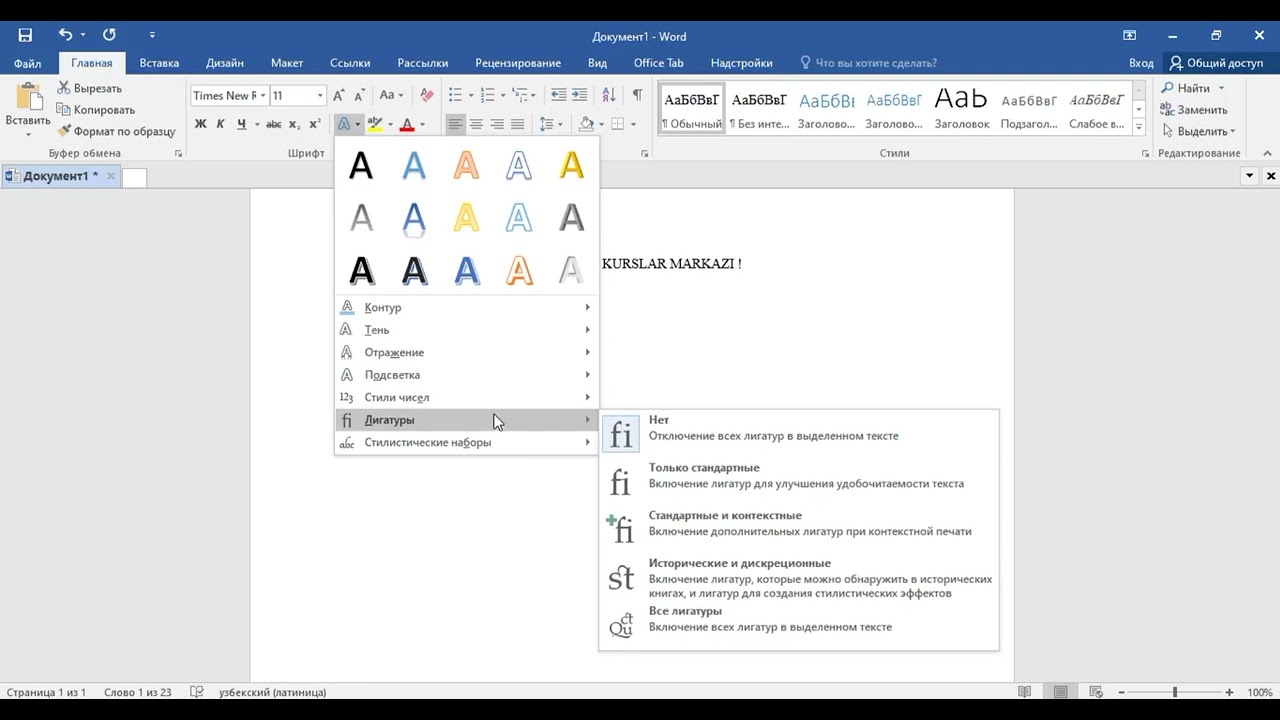This screenshot has height=720, width=1280.
Task: Switch to the Вставка ribbon tab
Action: click(159, 62)
